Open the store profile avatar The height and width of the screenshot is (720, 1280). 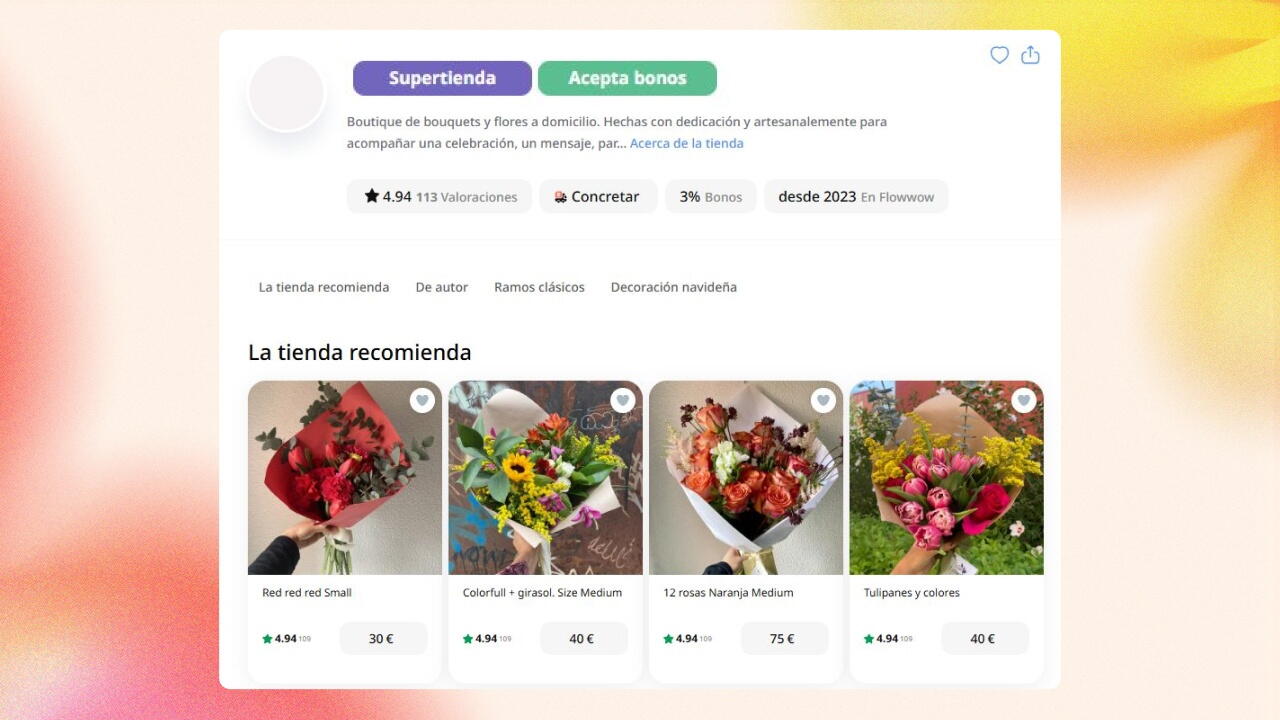pos(287,94)
